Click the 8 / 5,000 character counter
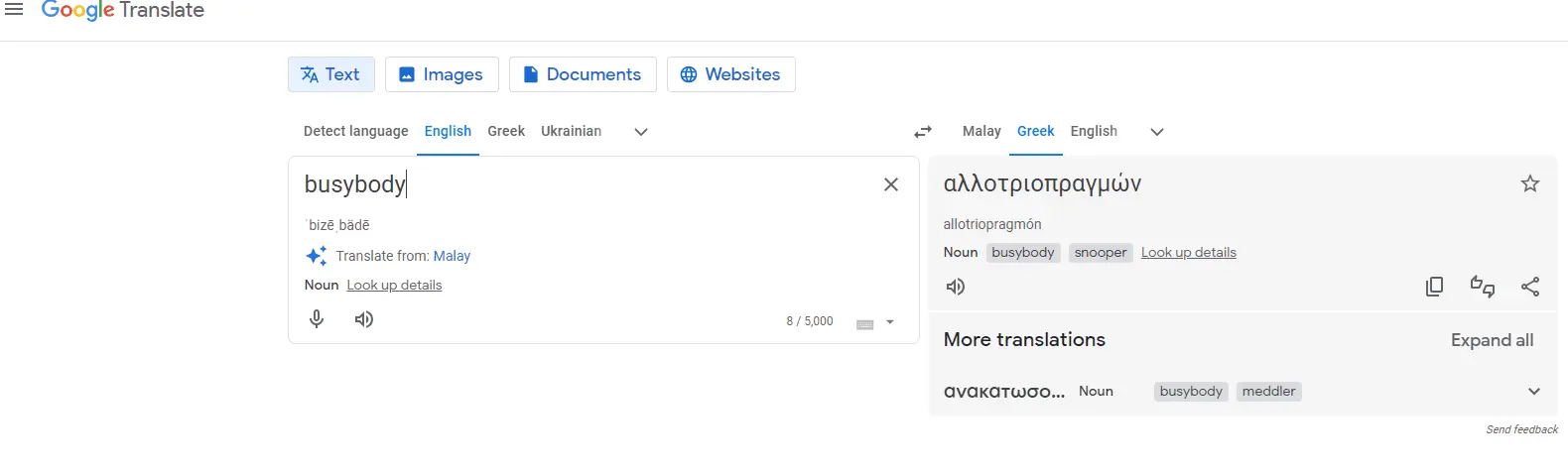 coord(810,321)
